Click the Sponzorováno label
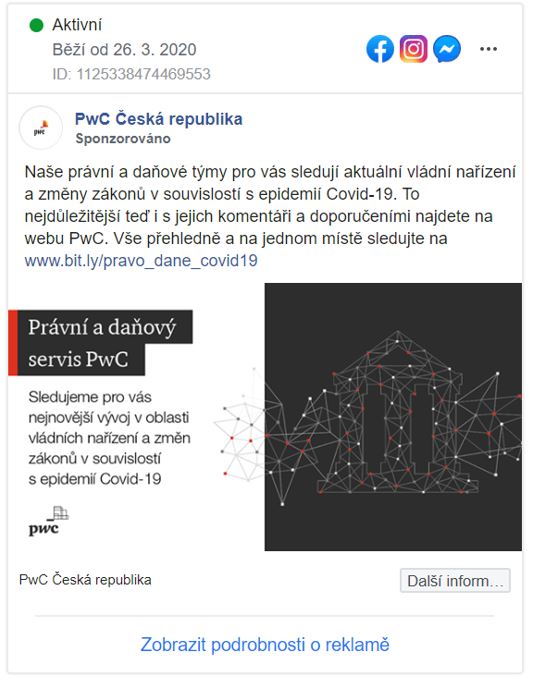 (x=123, y=139)
